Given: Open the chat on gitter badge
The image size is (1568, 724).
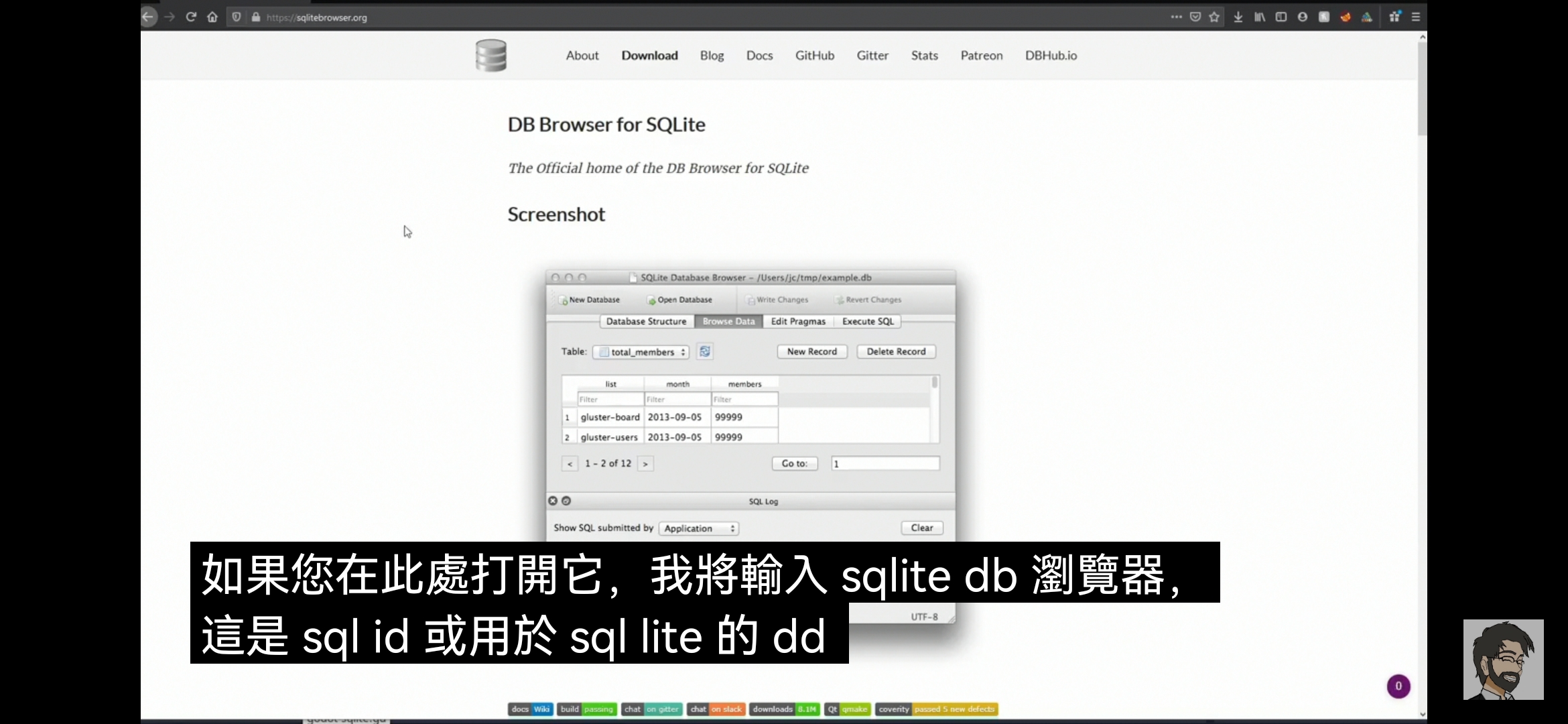Looking at the screenshot, I should click(651, 709).
